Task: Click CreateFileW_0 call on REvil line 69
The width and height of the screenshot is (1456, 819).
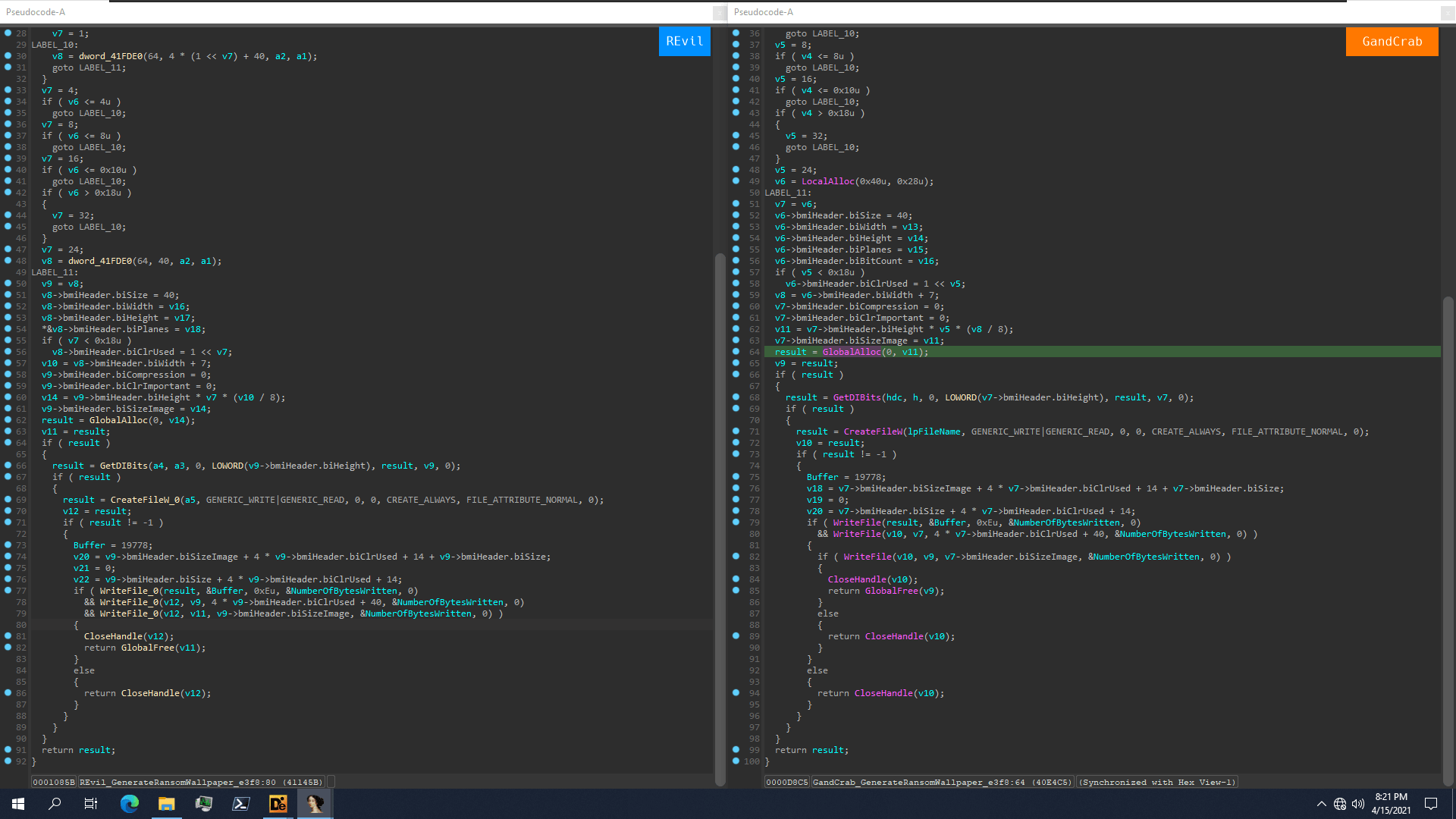Action: point(145,500)
